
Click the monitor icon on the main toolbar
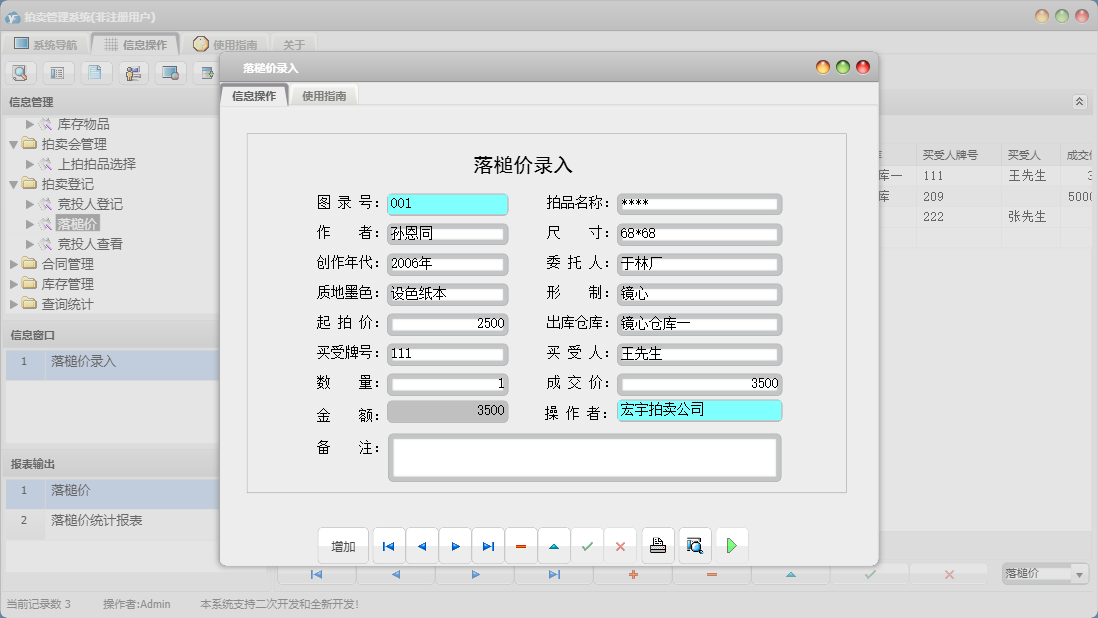(172, 72)
